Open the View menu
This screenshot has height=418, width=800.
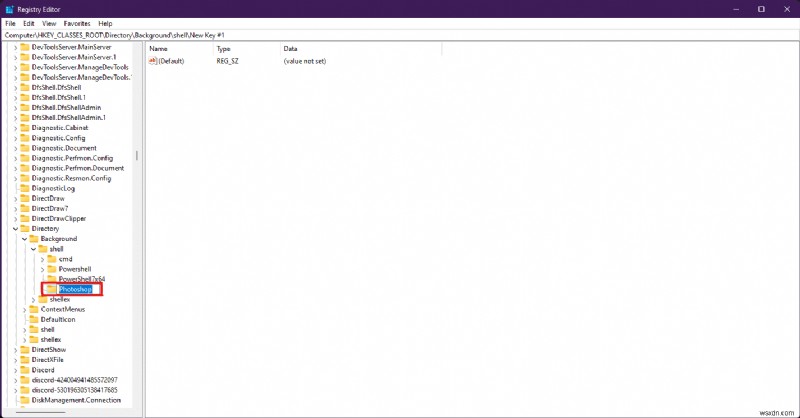[x=49, y=23]
